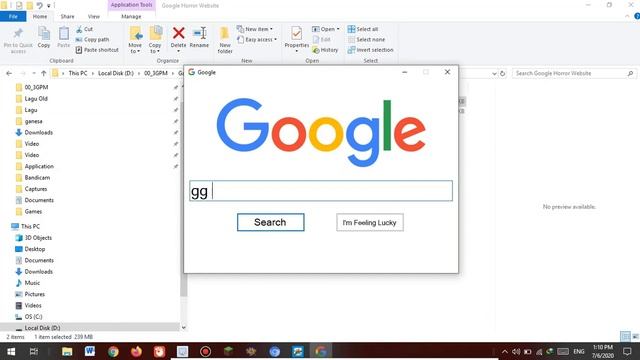Select Copy path in Clipboard group
The width and height of the screenshot is (640, 360).
(93, 40)
